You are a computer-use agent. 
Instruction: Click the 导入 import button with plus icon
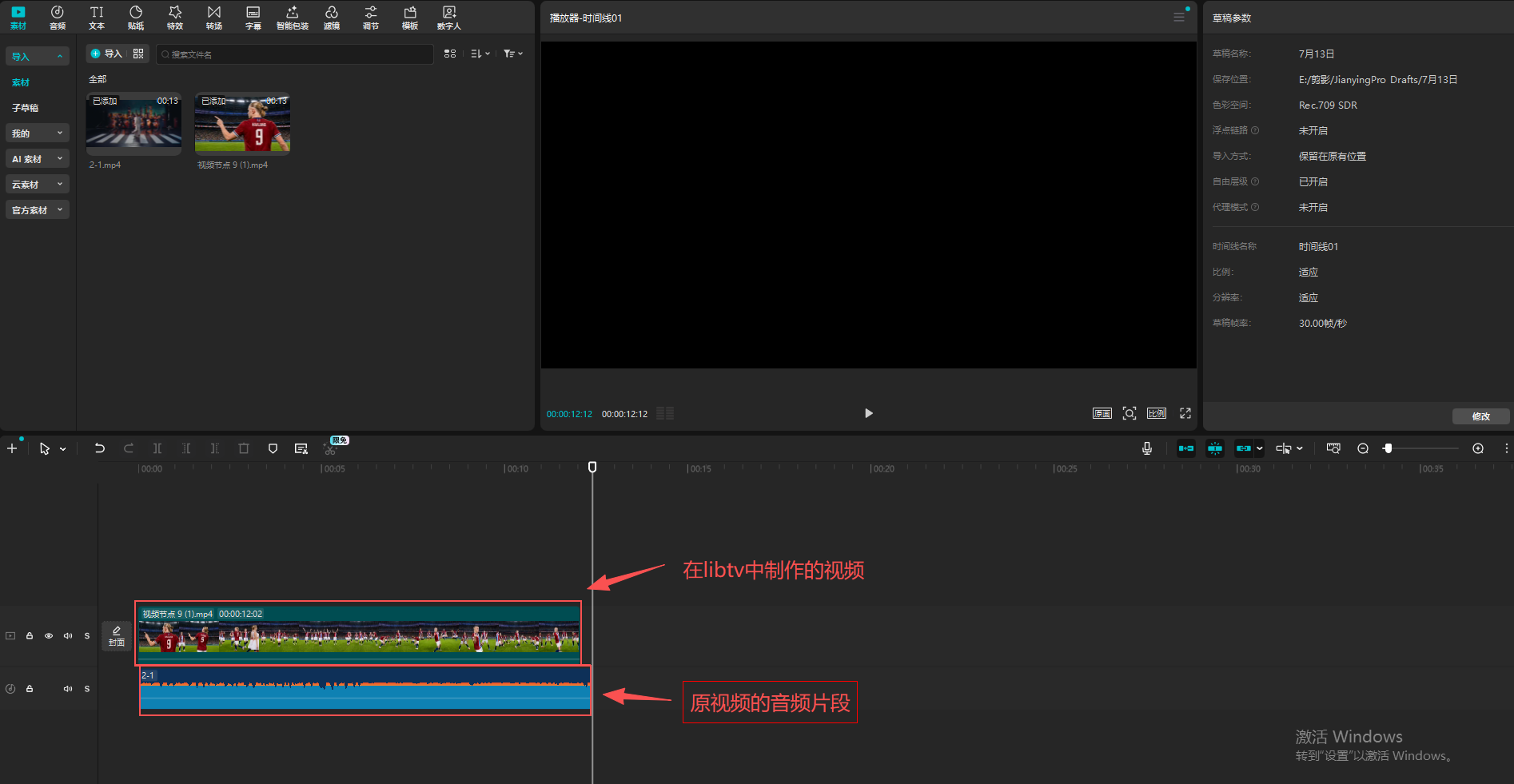click(x=106, y=54)
